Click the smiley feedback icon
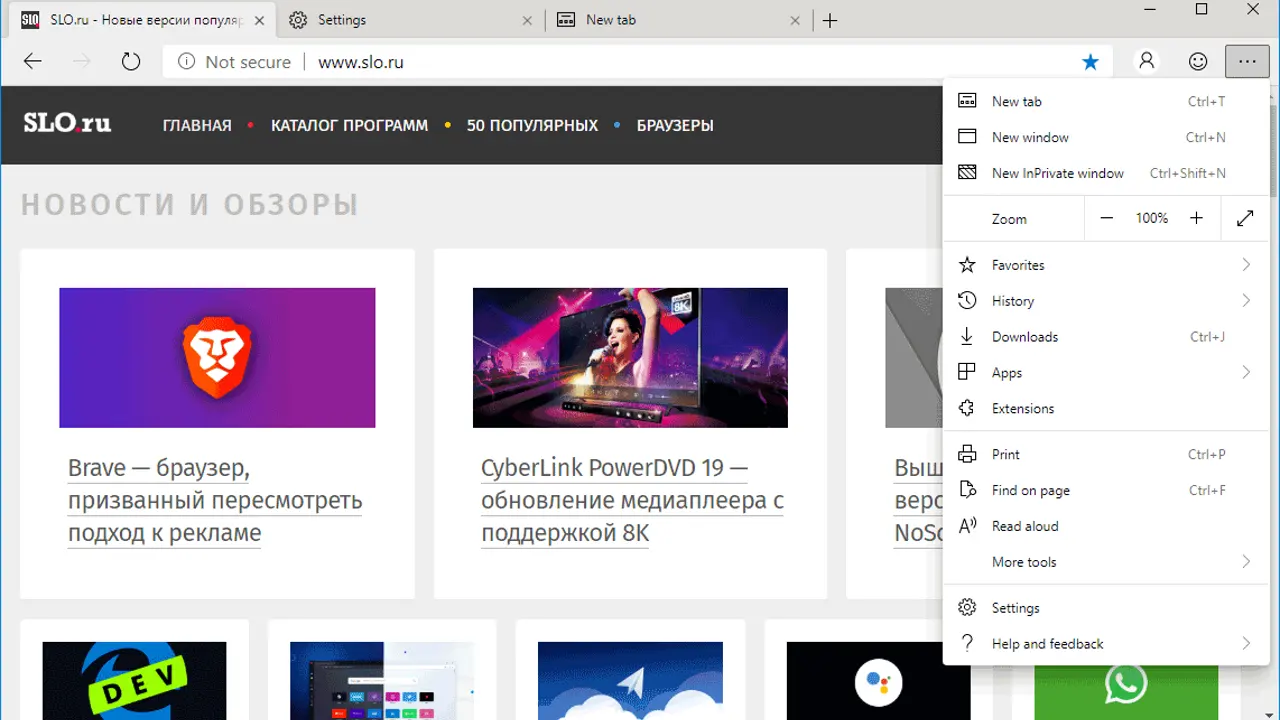The image size is (1280, 720). [x=1198, y=62]
